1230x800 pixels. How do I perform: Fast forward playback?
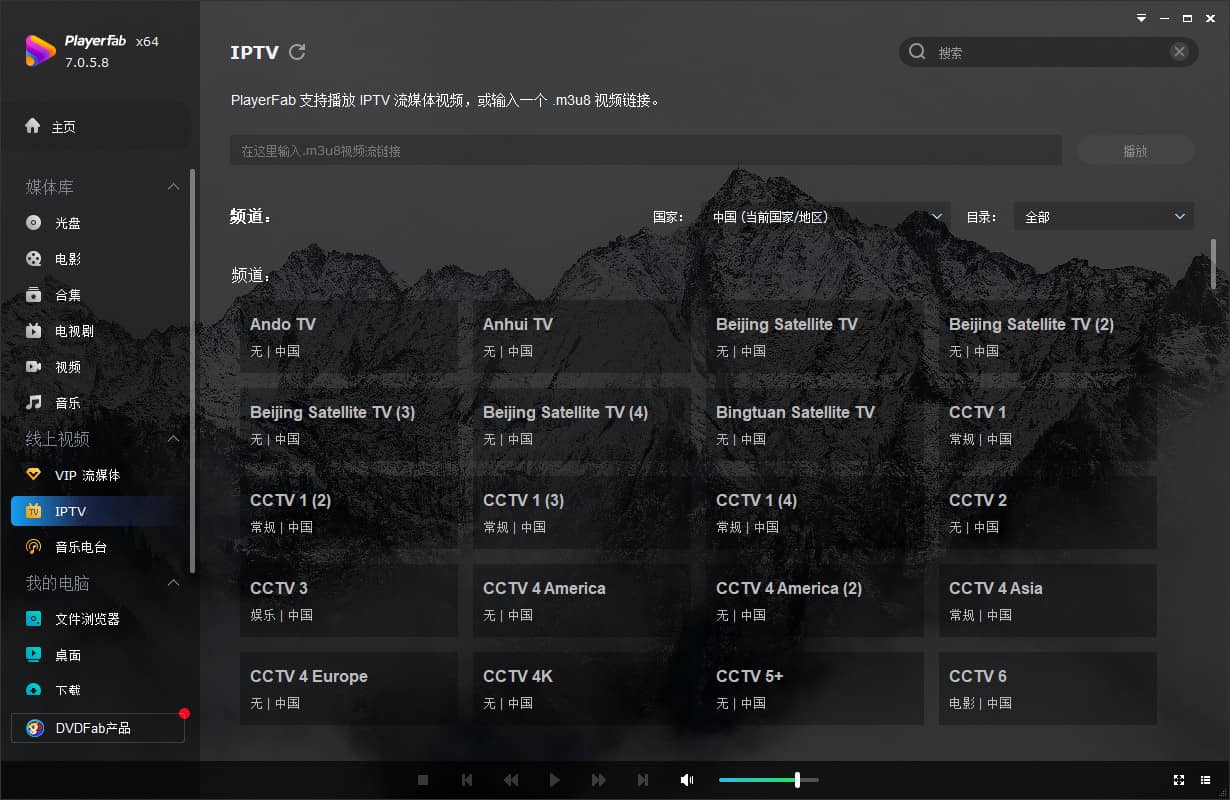click(599, 780)
